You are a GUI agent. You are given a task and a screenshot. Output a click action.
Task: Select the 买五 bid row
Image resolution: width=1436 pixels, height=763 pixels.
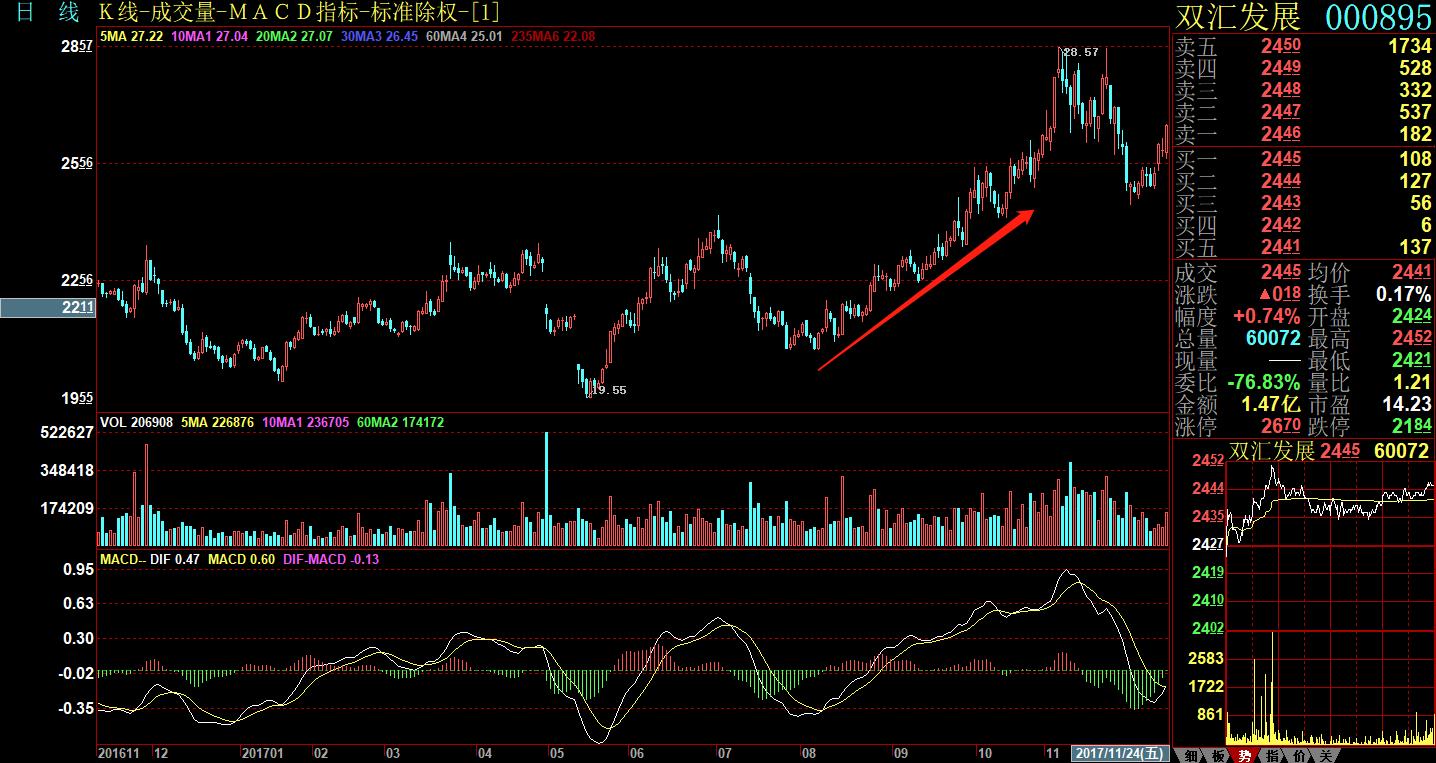point(1304,247)
